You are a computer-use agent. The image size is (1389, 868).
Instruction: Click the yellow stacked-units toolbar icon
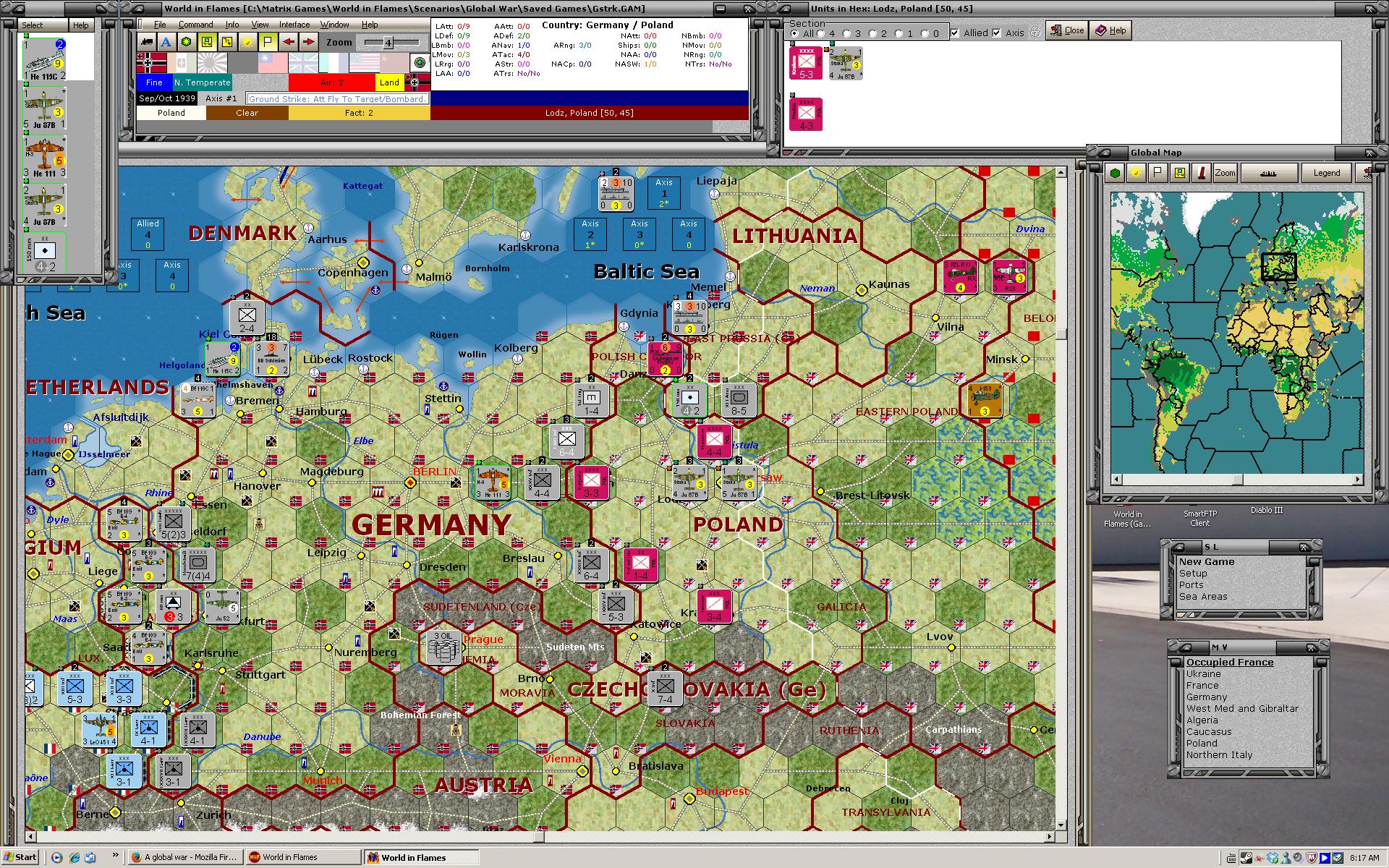pos(228,42)
